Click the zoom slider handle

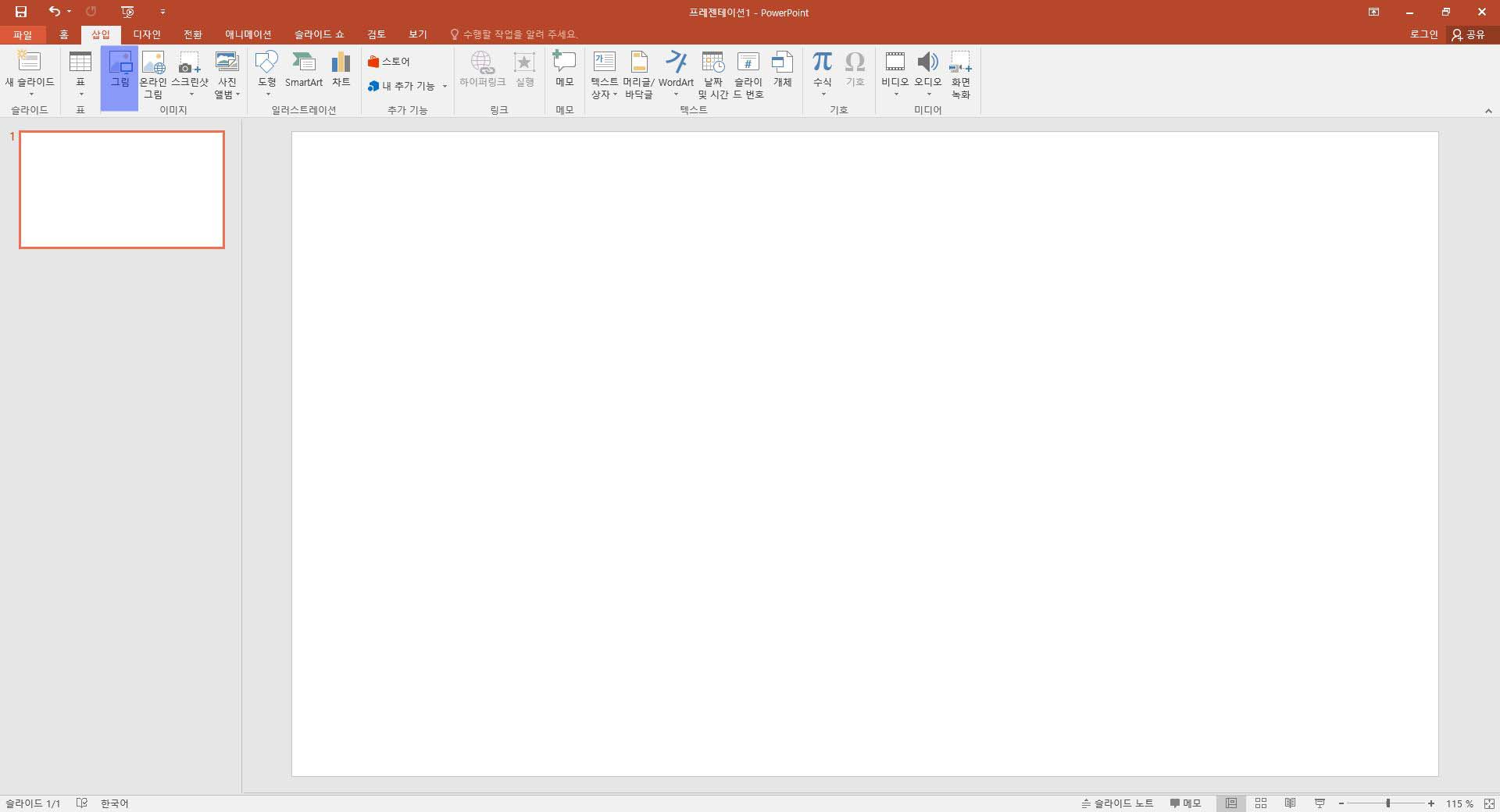pyautogui.click(x=1388, y=803)
